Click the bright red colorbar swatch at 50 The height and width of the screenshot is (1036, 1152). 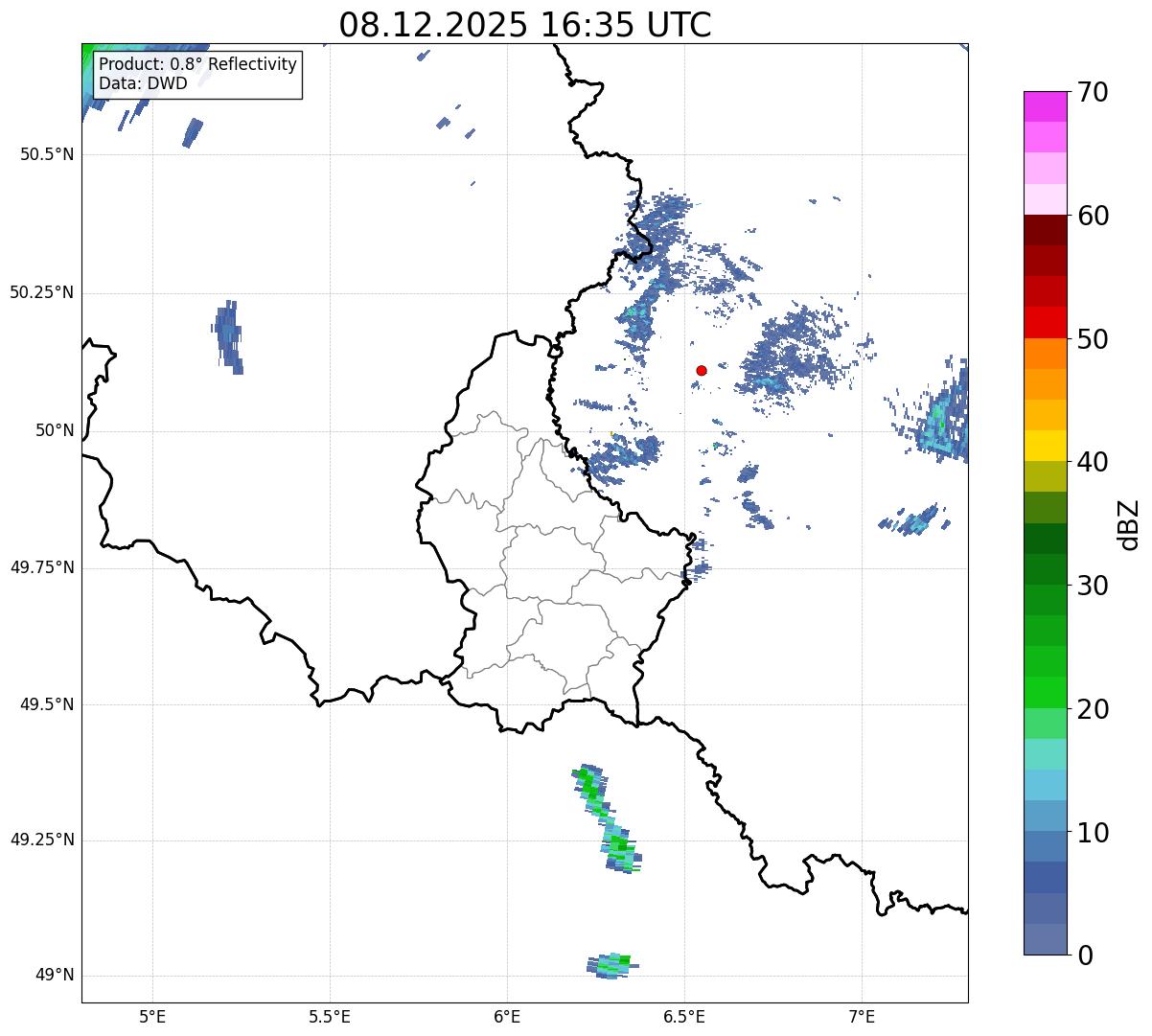[x=1046, y=322]
